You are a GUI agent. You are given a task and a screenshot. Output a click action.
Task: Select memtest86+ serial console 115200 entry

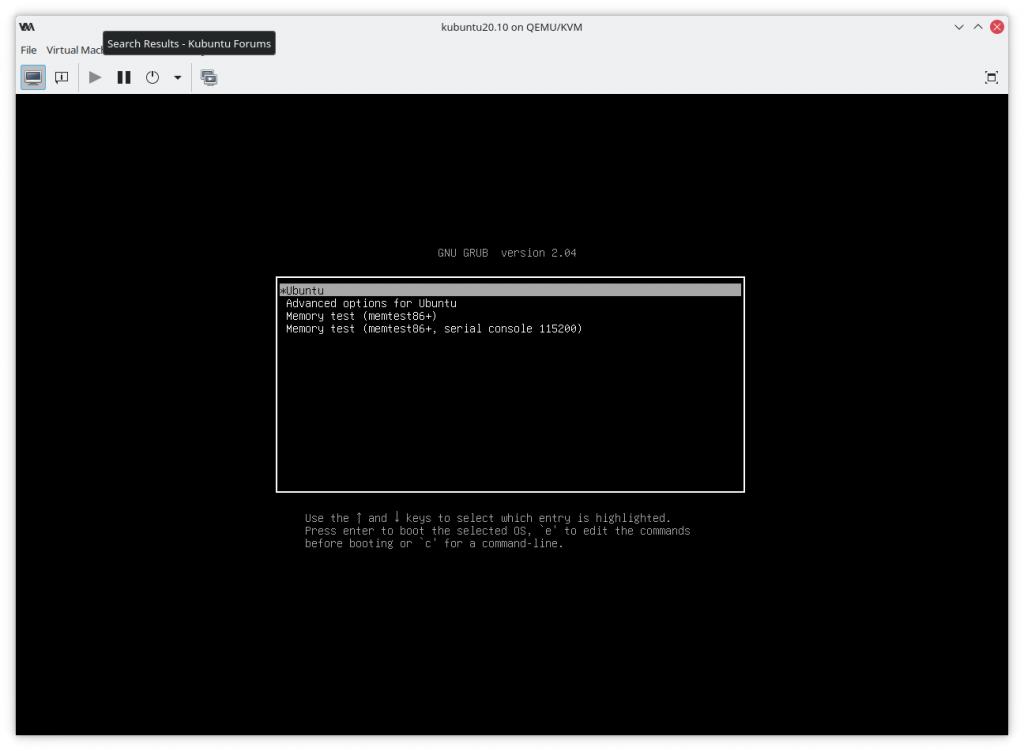pyautogui.click(x=434, y=328)
